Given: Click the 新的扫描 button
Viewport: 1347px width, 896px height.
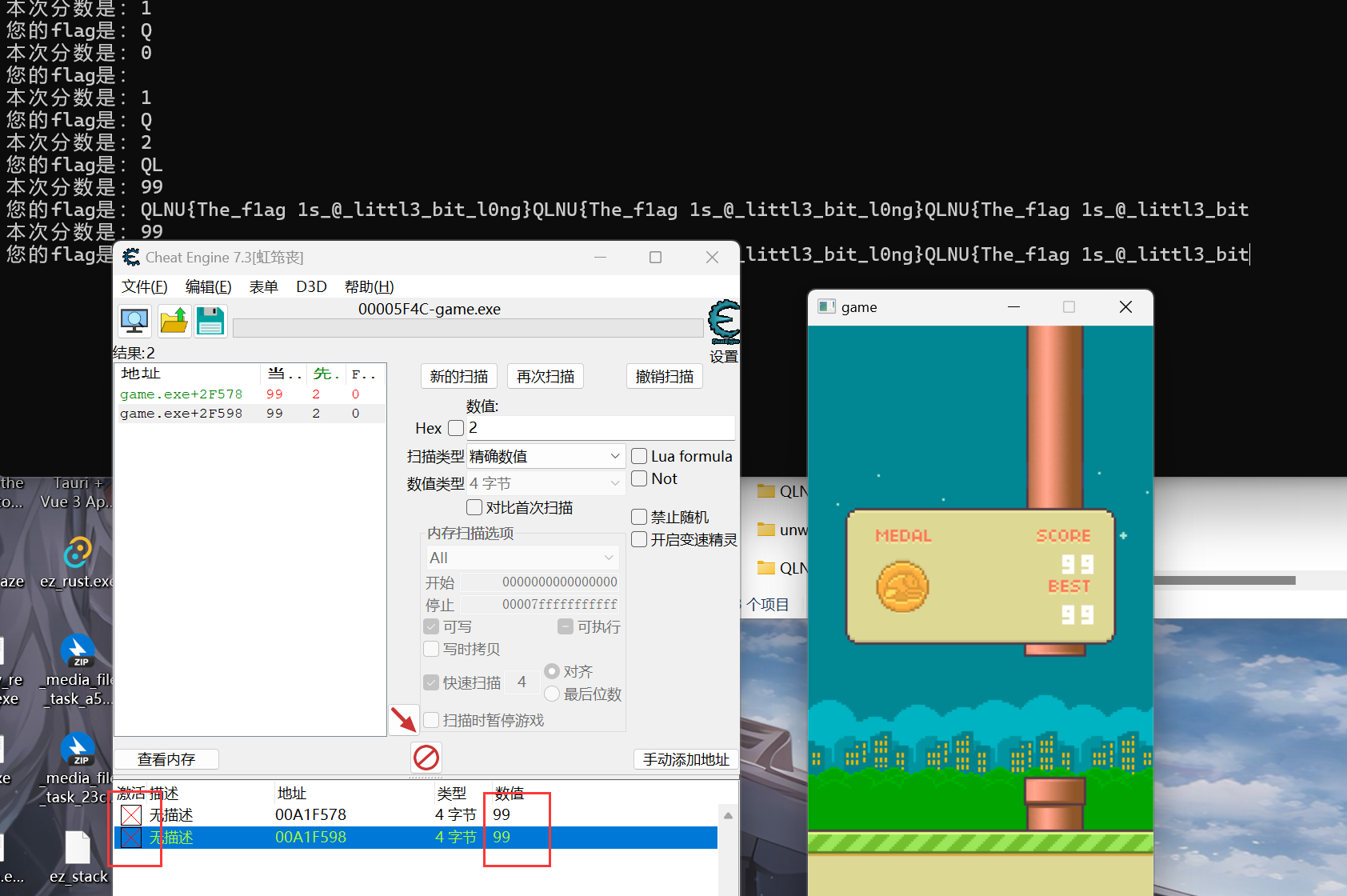Looking at the screenshot, I should (459, 376).
